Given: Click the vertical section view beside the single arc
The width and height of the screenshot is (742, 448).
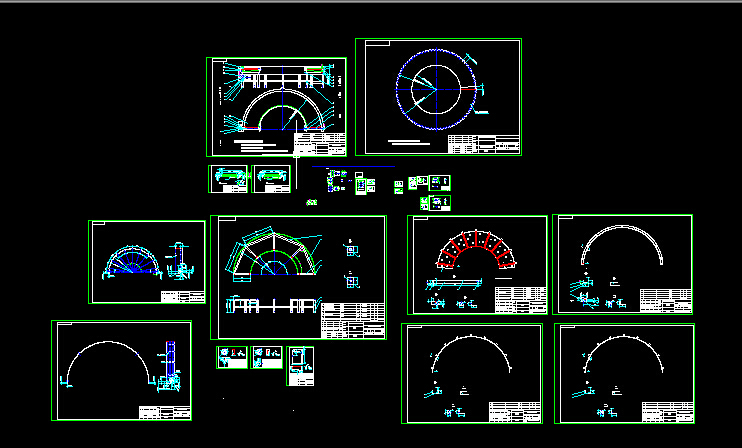Looking at the screenshot, I should pyautogui.click(x=169, y=367).
